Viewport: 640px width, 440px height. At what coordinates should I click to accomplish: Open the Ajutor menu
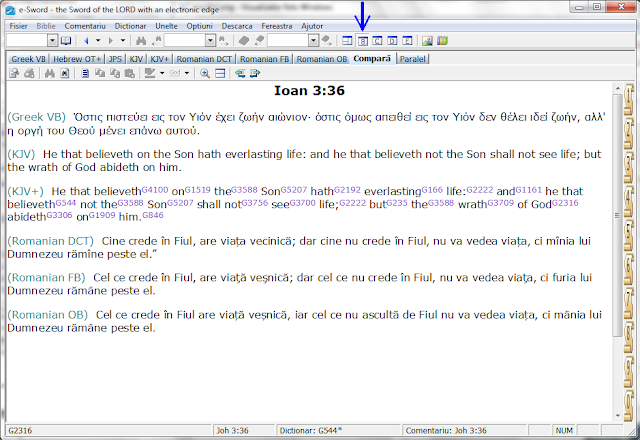click(312, 26)
